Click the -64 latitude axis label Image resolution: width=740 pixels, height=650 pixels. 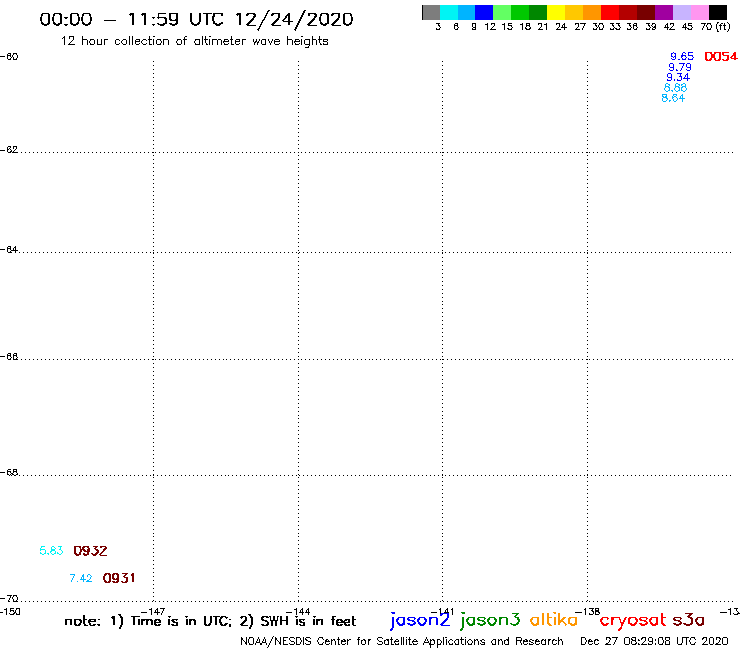pos(9,249)
